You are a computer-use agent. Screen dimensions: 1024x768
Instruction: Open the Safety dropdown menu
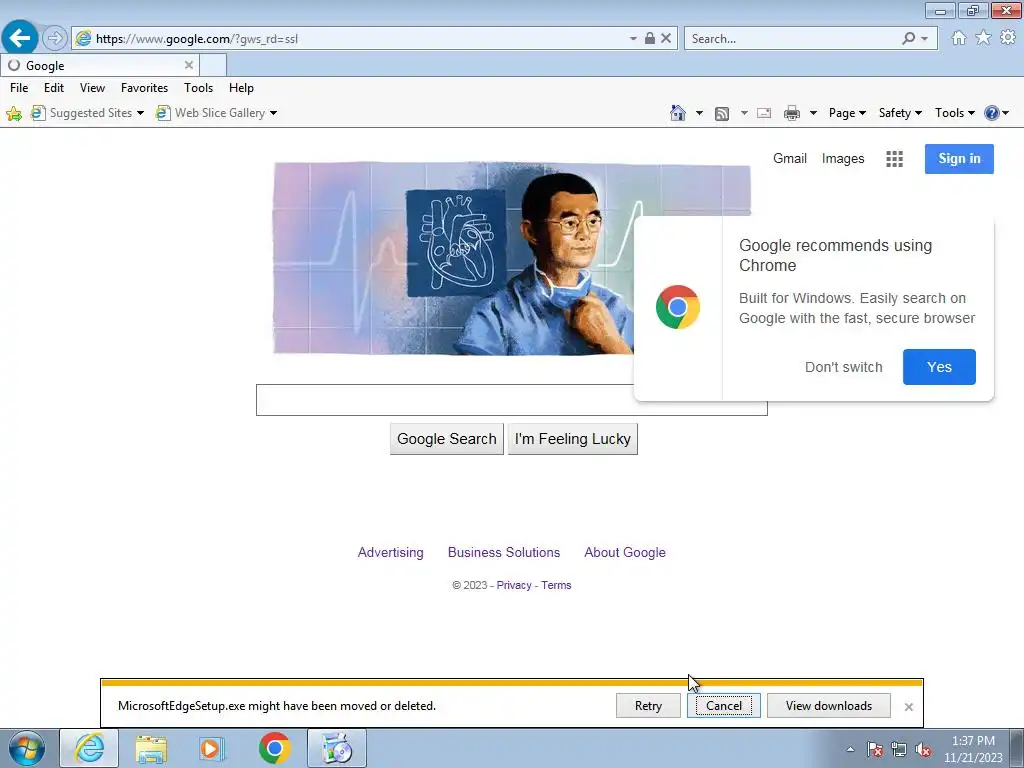[x=900, y=113]
